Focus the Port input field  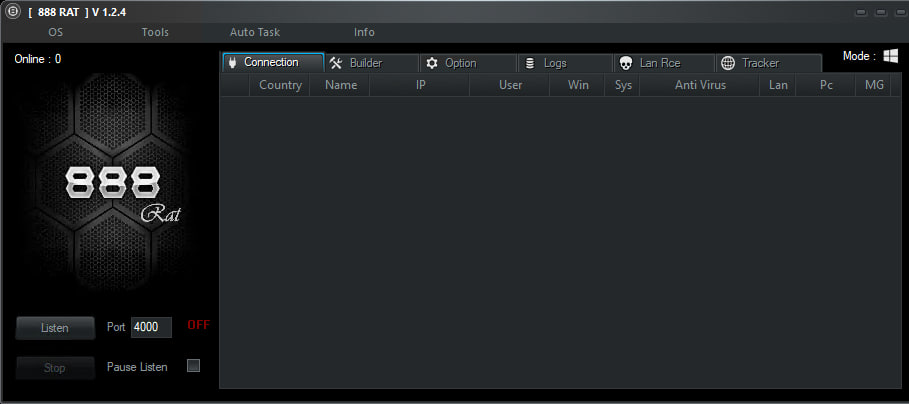pos(151,327)
